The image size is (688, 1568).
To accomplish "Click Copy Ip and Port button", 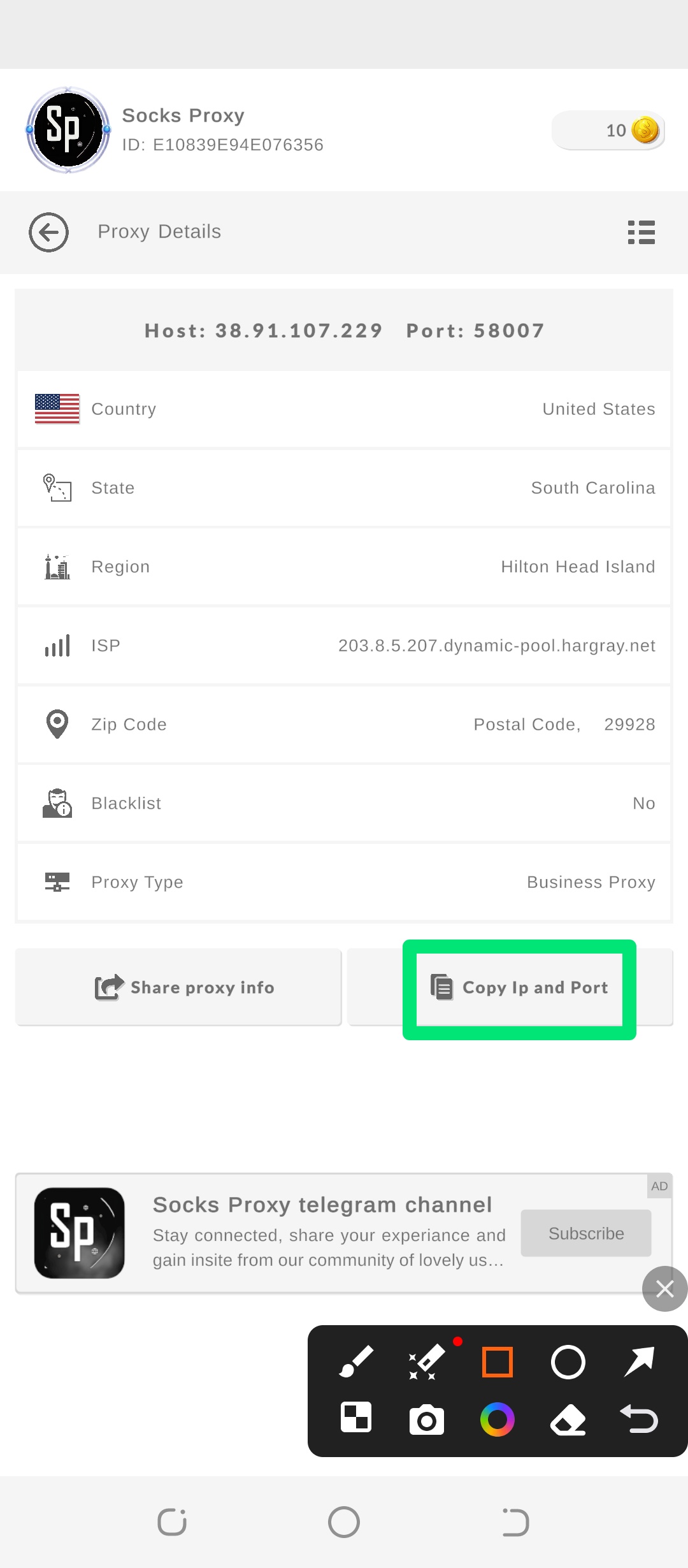I will pyautogui.click(x=520, y=987).
